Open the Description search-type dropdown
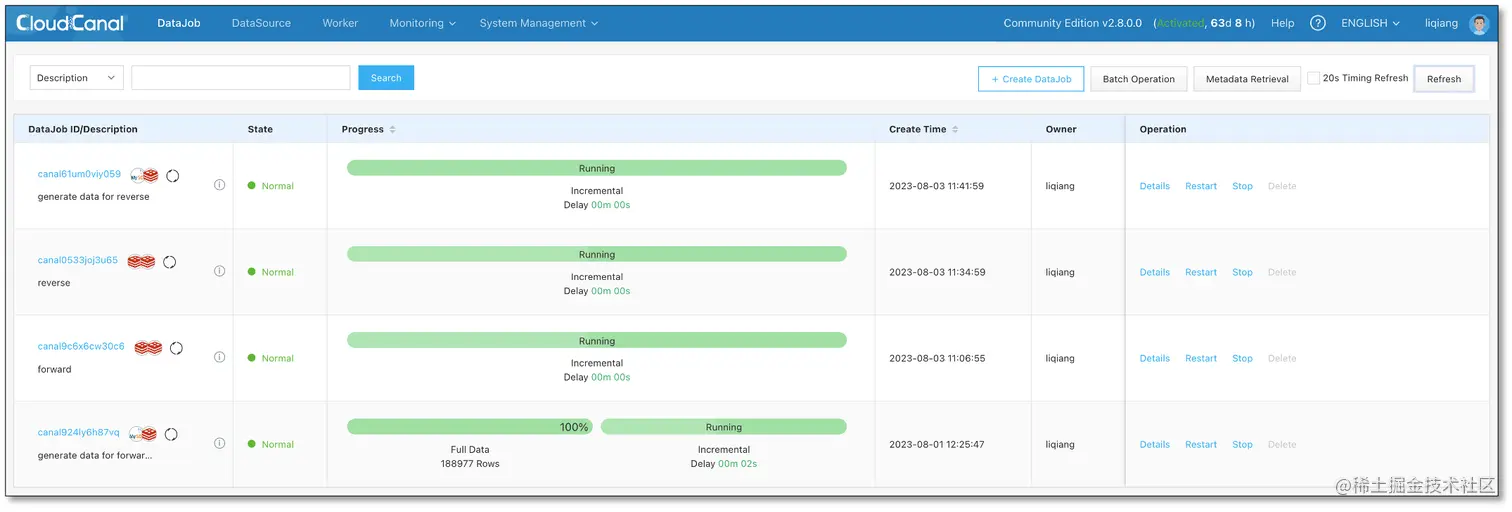The height and width of the screenshot is (512, 1512). click(x=77, y=78)
